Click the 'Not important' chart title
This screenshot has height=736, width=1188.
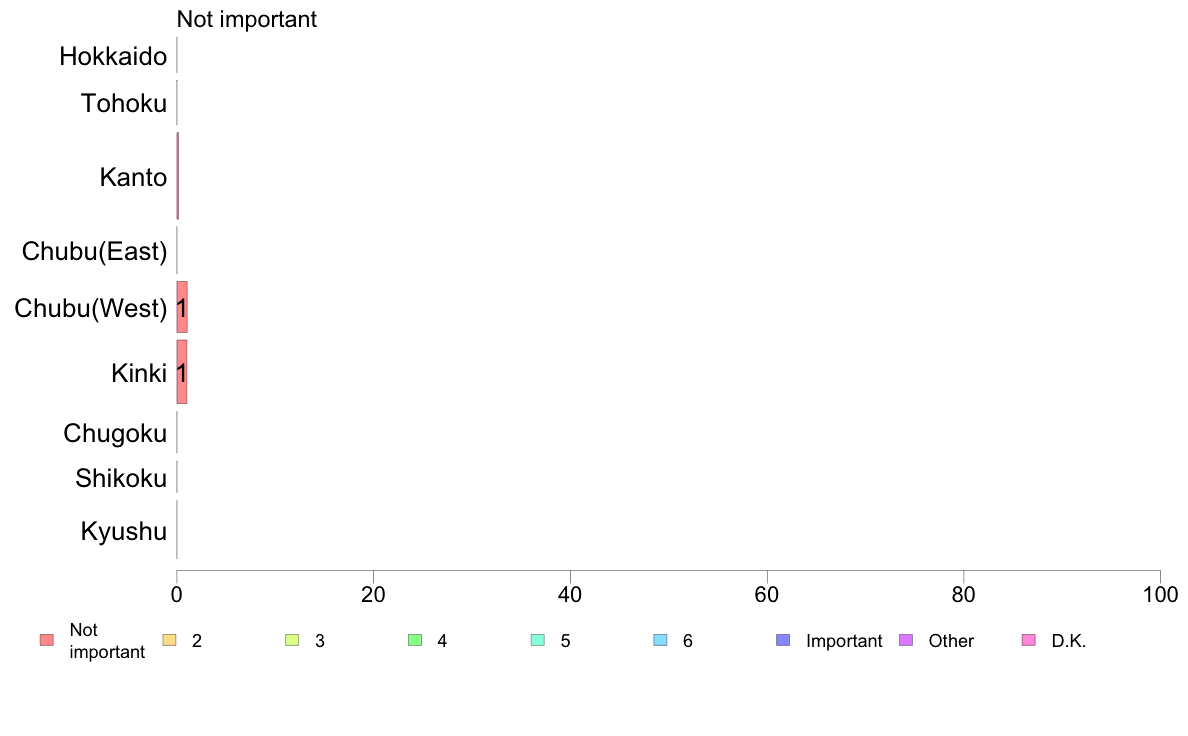point(246,19)
